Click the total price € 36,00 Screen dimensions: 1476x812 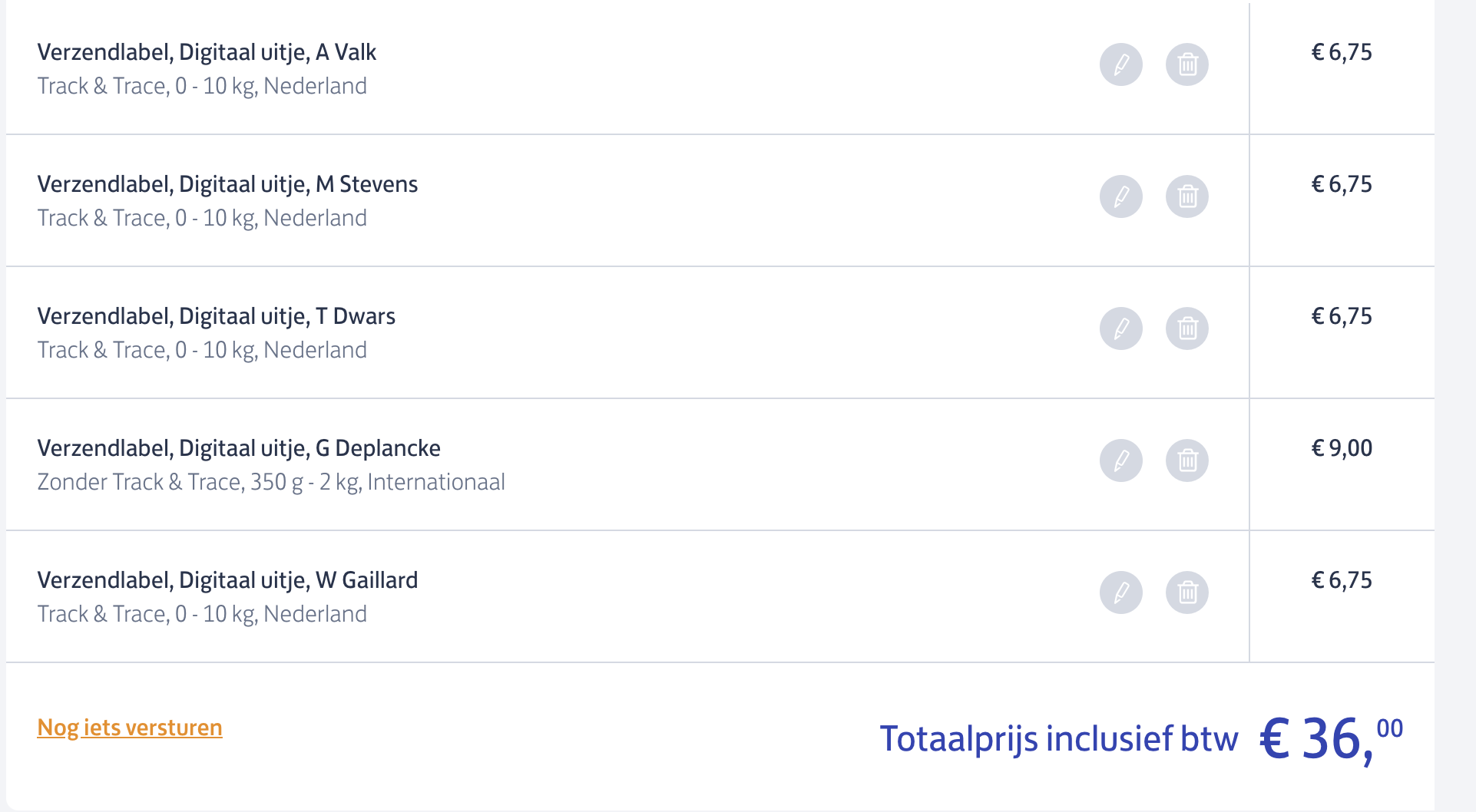tap(1331, 739)
